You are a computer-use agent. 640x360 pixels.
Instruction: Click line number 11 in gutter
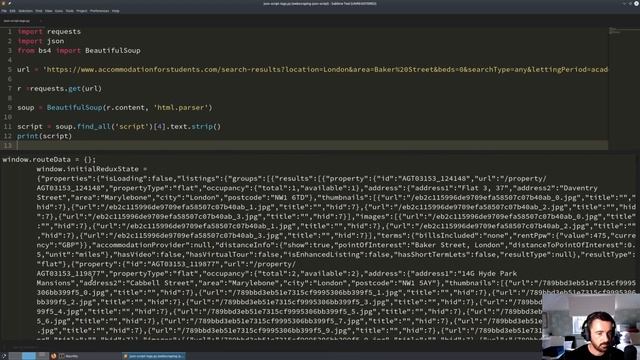8,127
